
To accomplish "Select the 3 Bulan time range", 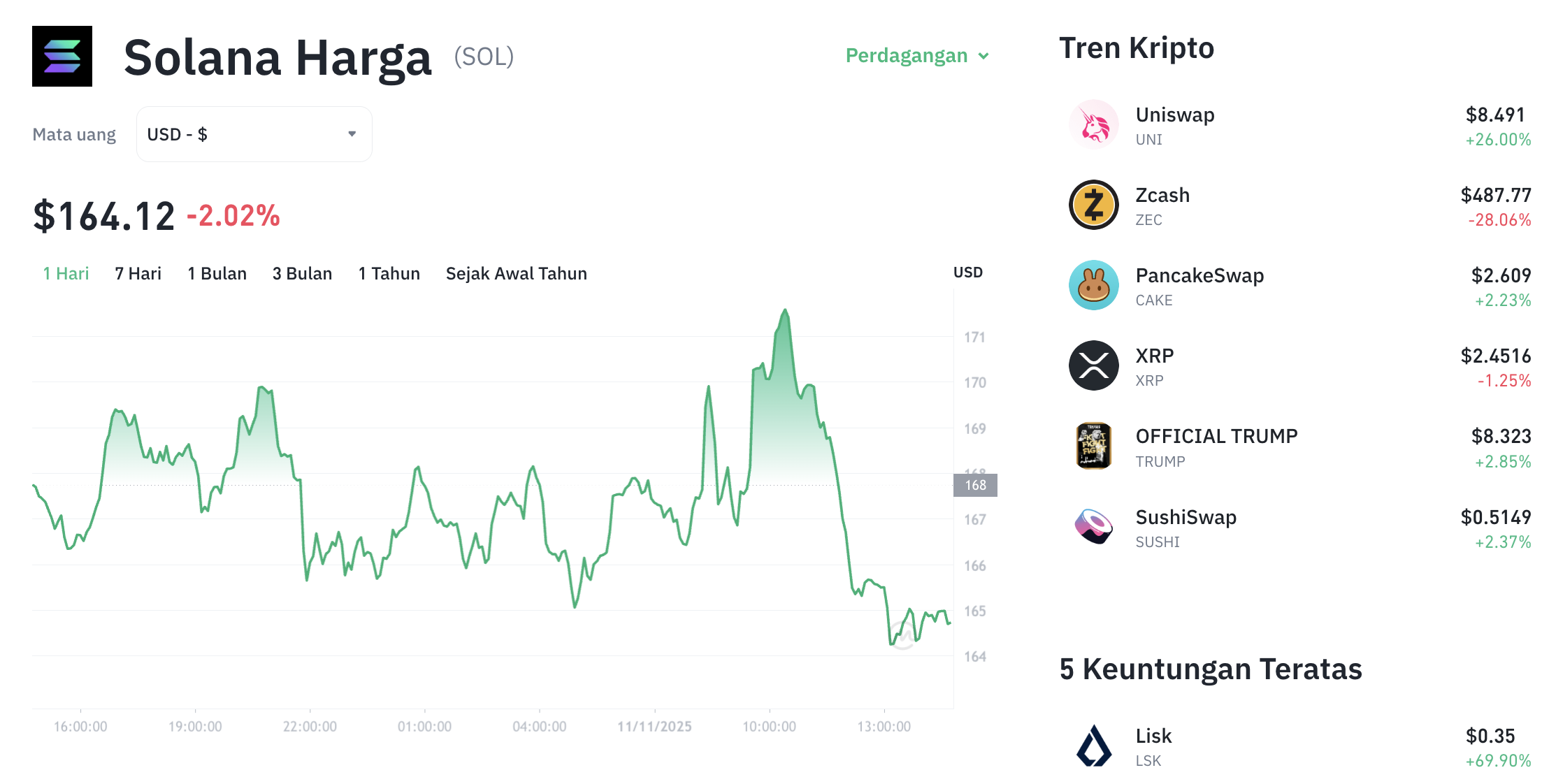I will click(302, 273).
